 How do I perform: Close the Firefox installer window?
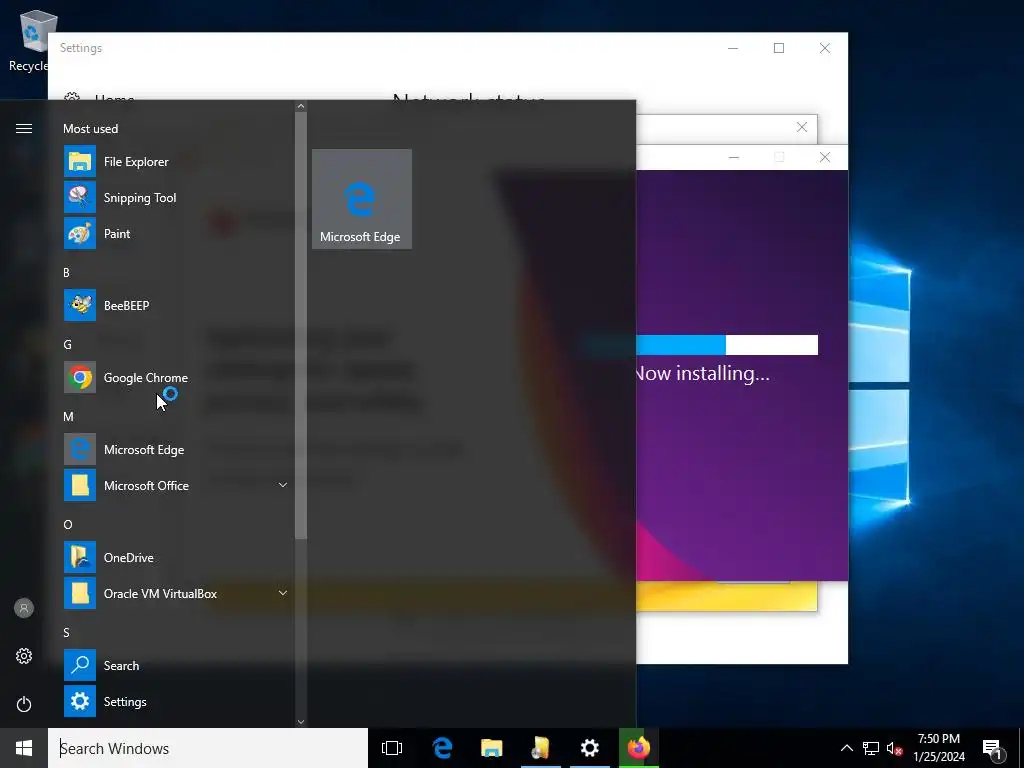click(825, 157)
